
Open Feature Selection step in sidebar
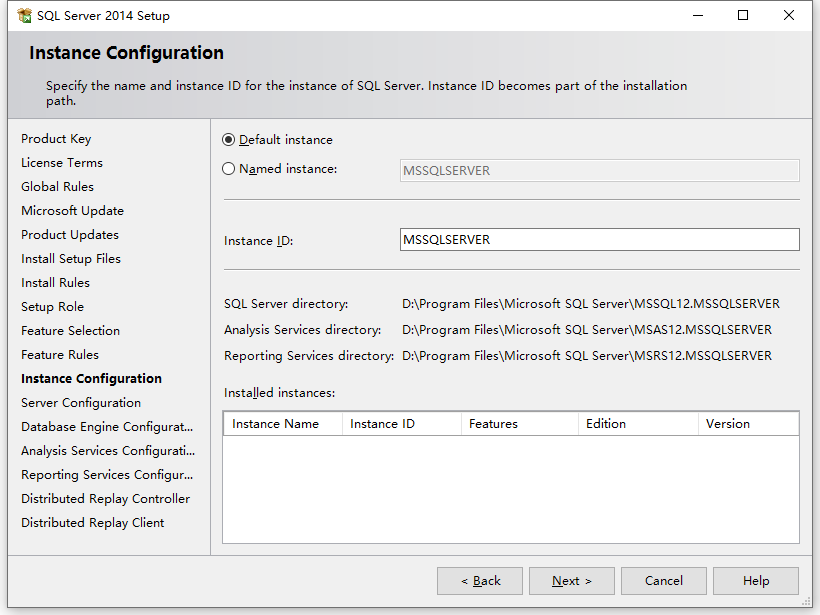coord(71,331)
